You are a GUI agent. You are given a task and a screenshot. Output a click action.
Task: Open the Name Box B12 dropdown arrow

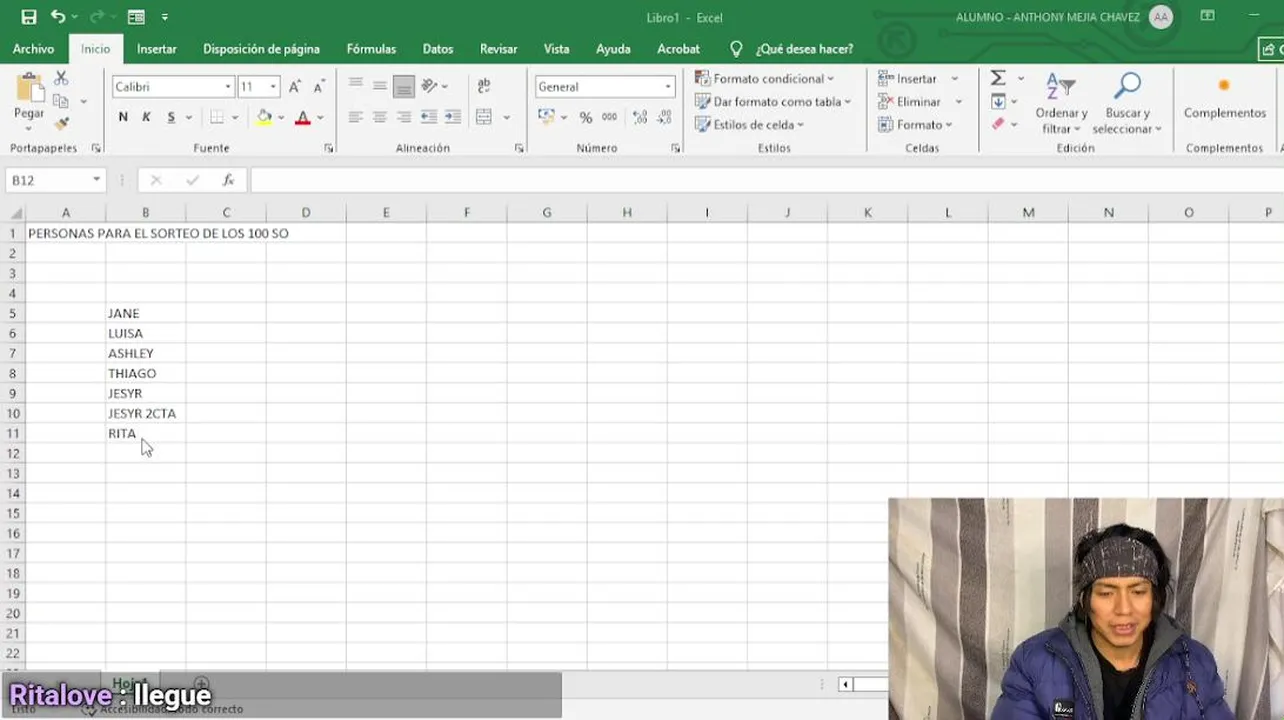click(96, 180)
